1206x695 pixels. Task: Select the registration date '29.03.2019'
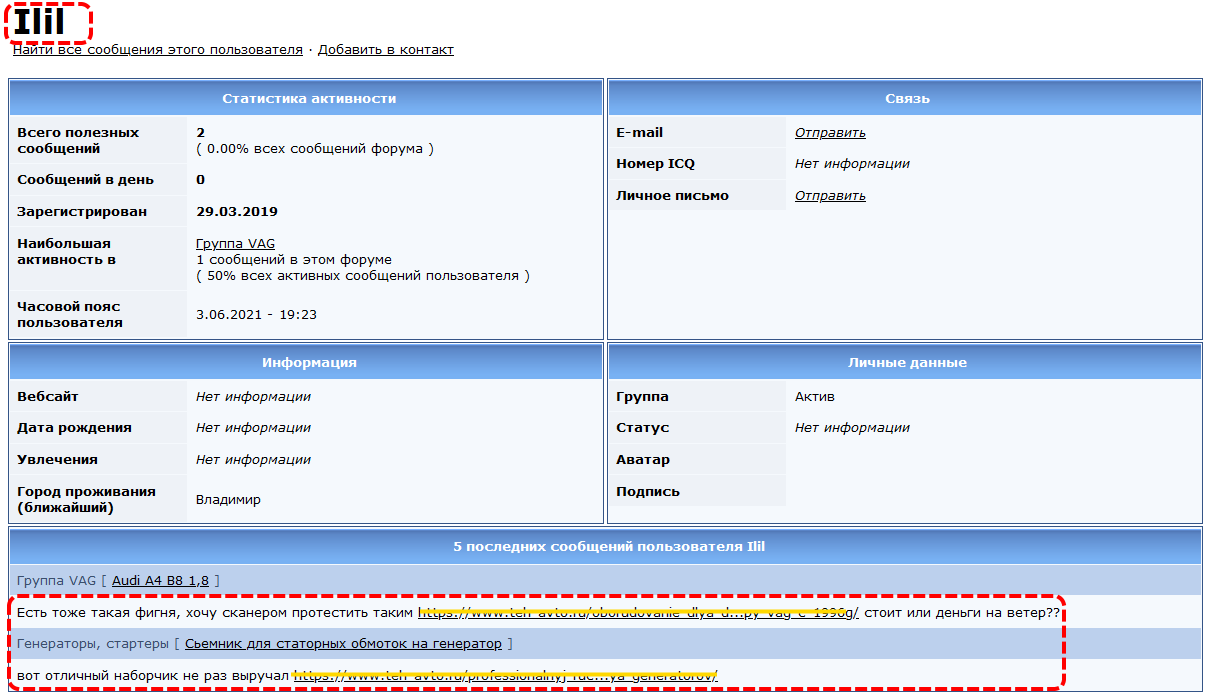(237, 211)
